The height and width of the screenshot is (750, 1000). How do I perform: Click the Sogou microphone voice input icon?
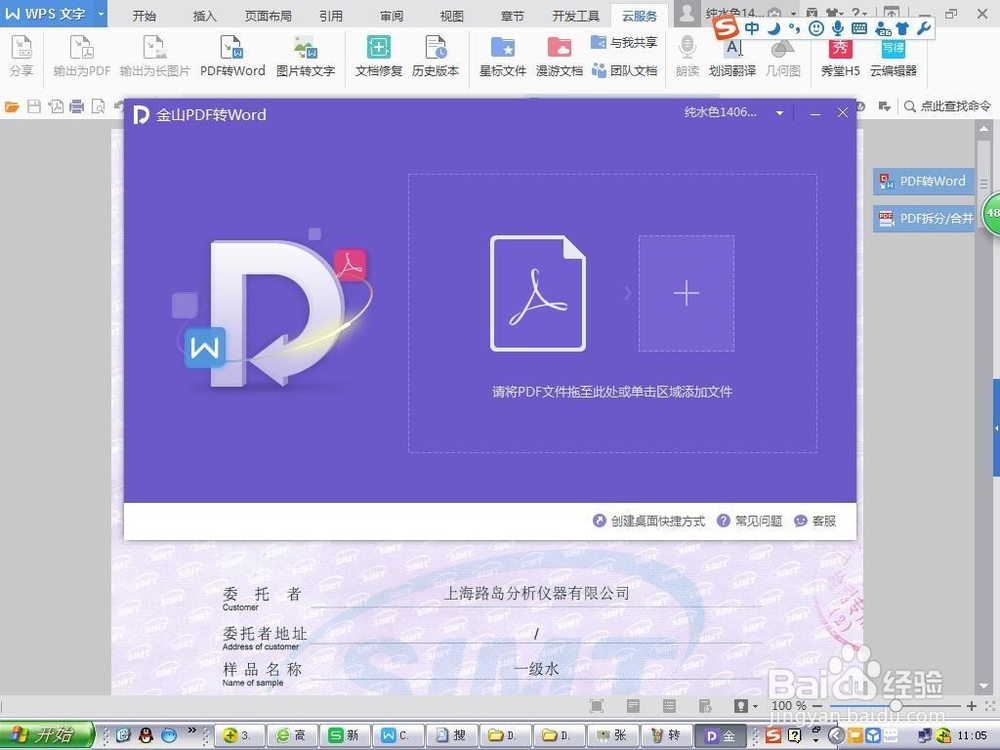[x=837, y=28]
